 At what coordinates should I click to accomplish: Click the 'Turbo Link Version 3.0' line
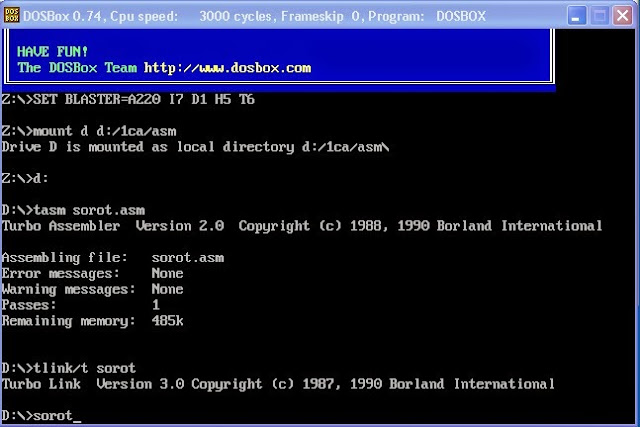[x=278, y=384]
